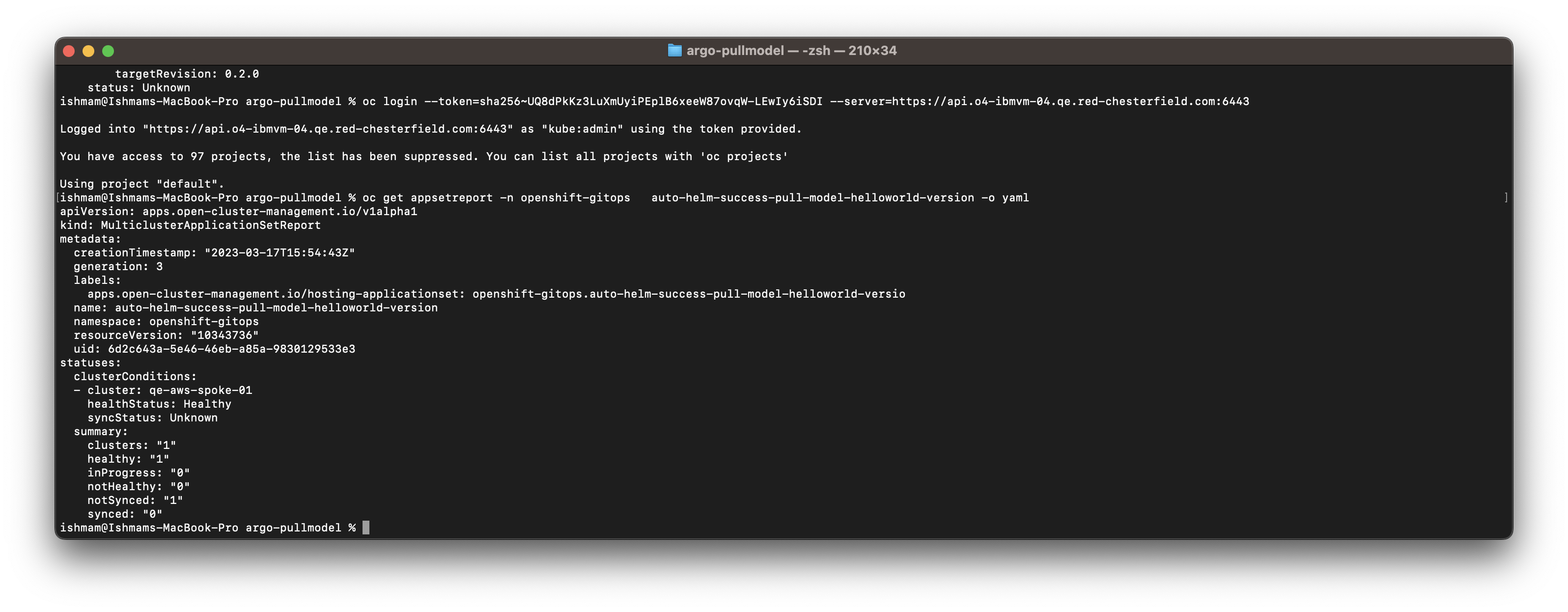
Task: Click the window title argo-pullmodel — -zsh
Action: click(x=791, y=51)
